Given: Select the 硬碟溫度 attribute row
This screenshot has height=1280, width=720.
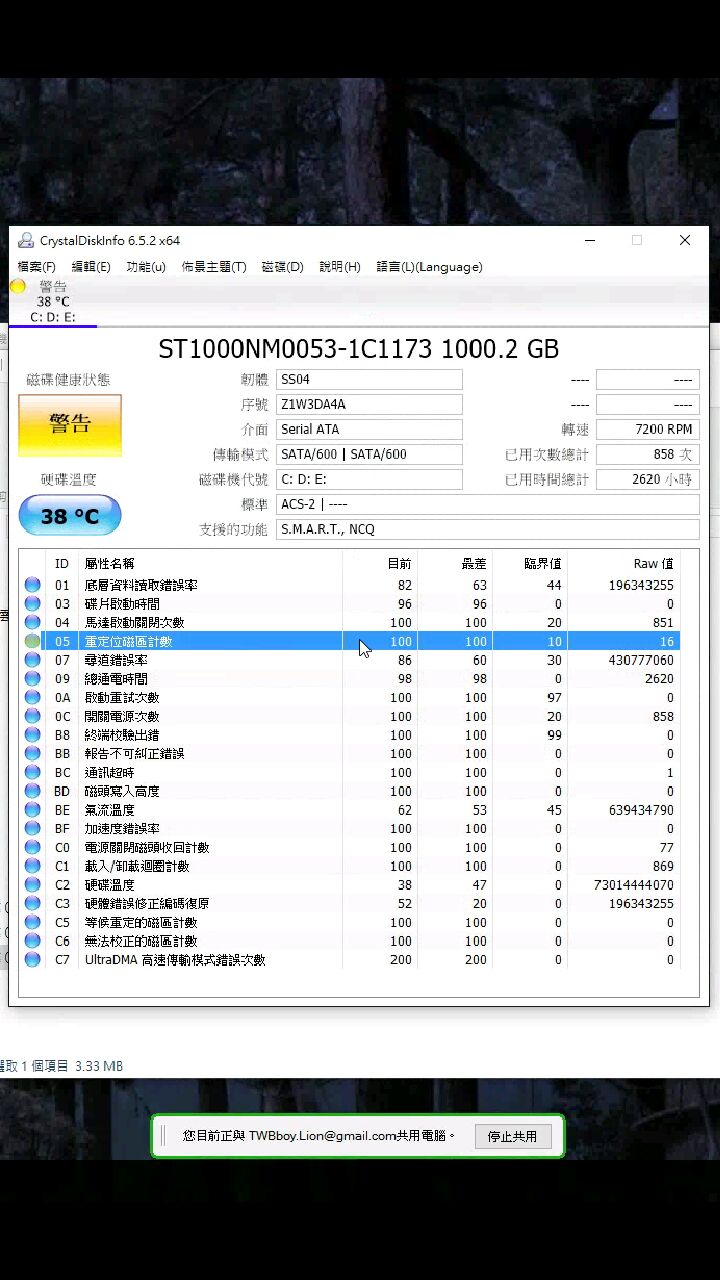Looking at the screenshot, I should click(x=350, y=885).
